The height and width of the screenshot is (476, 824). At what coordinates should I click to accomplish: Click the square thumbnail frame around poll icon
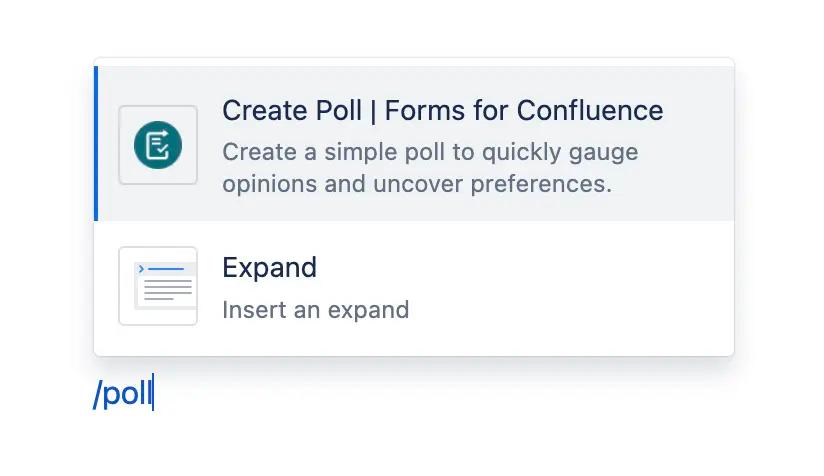(x=125, y=112)
